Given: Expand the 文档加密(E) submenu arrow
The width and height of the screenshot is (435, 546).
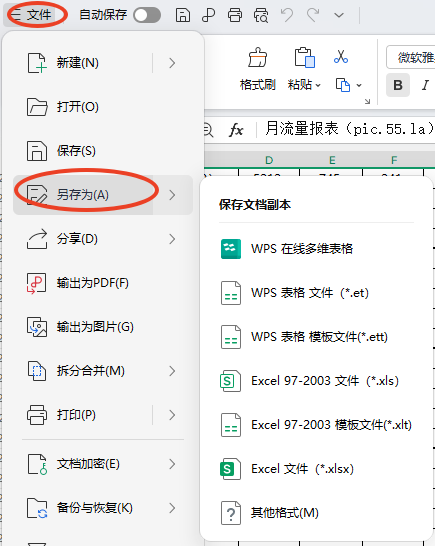Looking at the screenshot, I should pos(172,464).
